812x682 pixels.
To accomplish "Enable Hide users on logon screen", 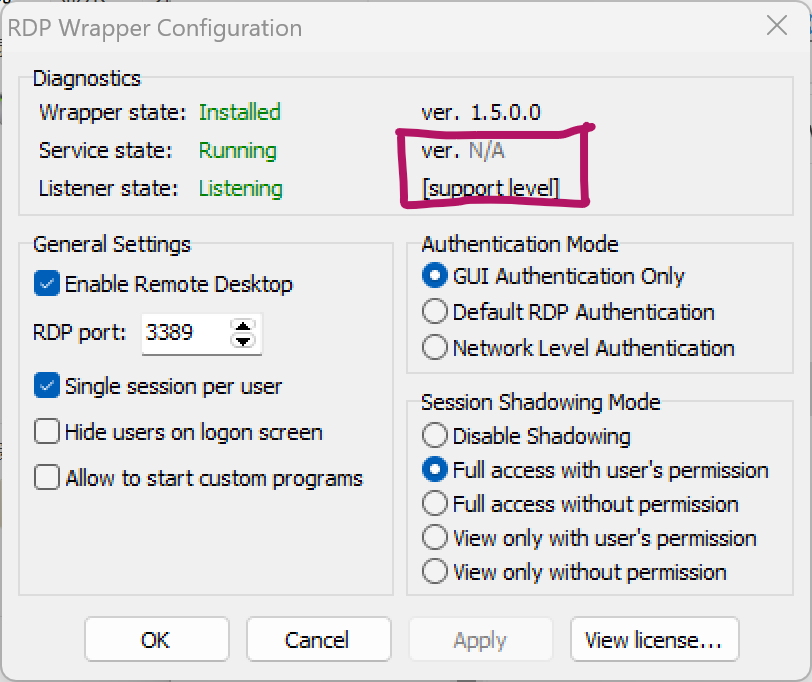I will click(x=47, y=432).
